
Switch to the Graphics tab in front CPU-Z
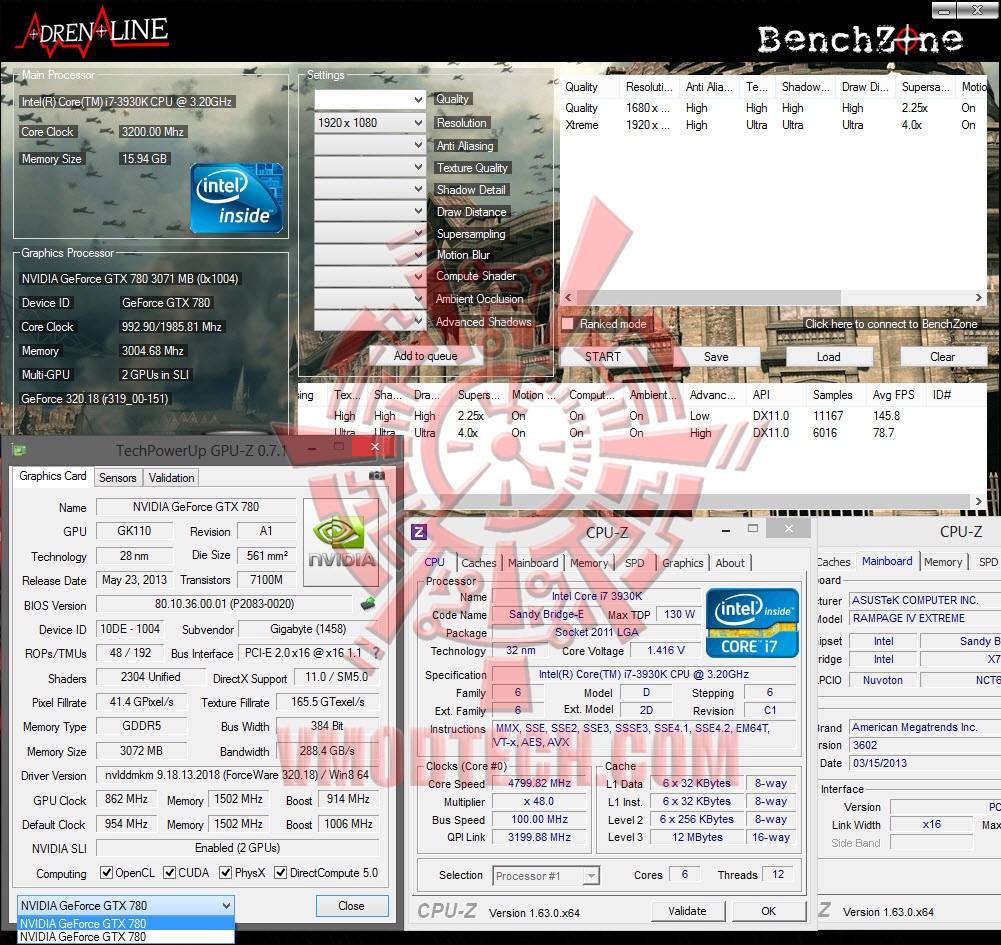682,563
